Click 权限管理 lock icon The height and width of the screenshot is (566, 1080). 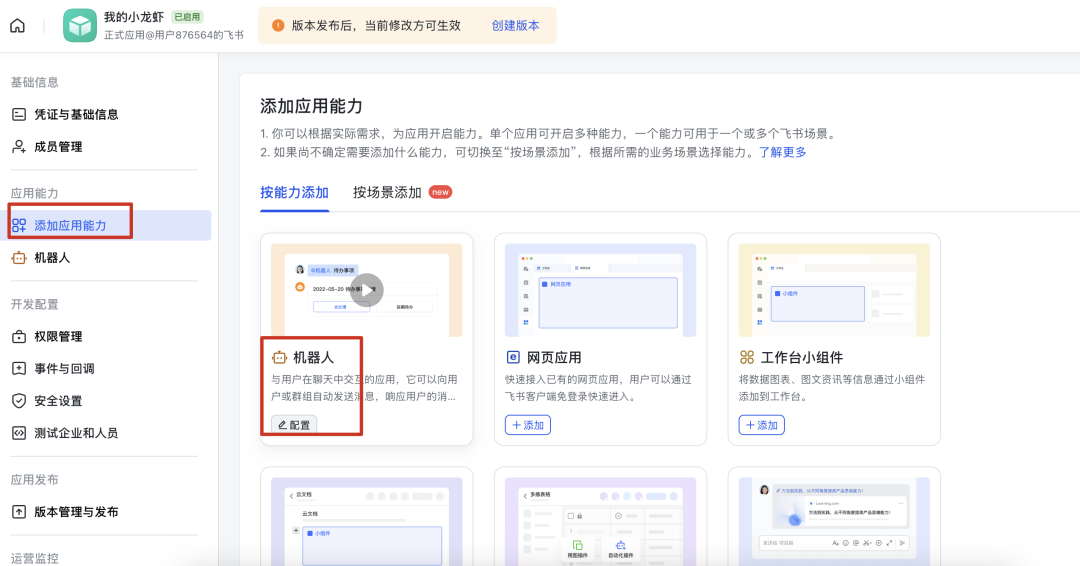point(19,337)
